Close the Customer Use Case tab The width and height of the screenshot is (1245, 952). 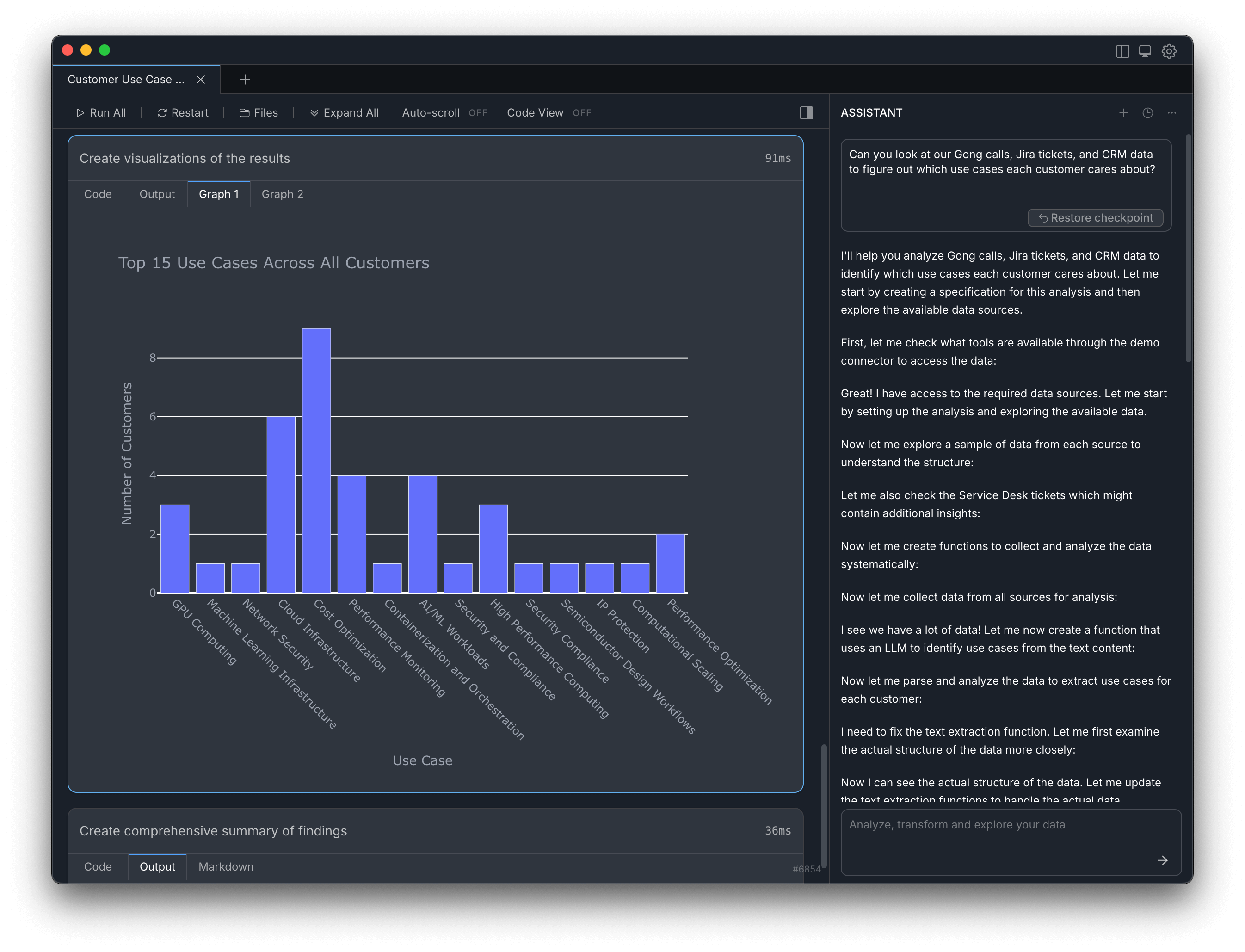[201, 80]
